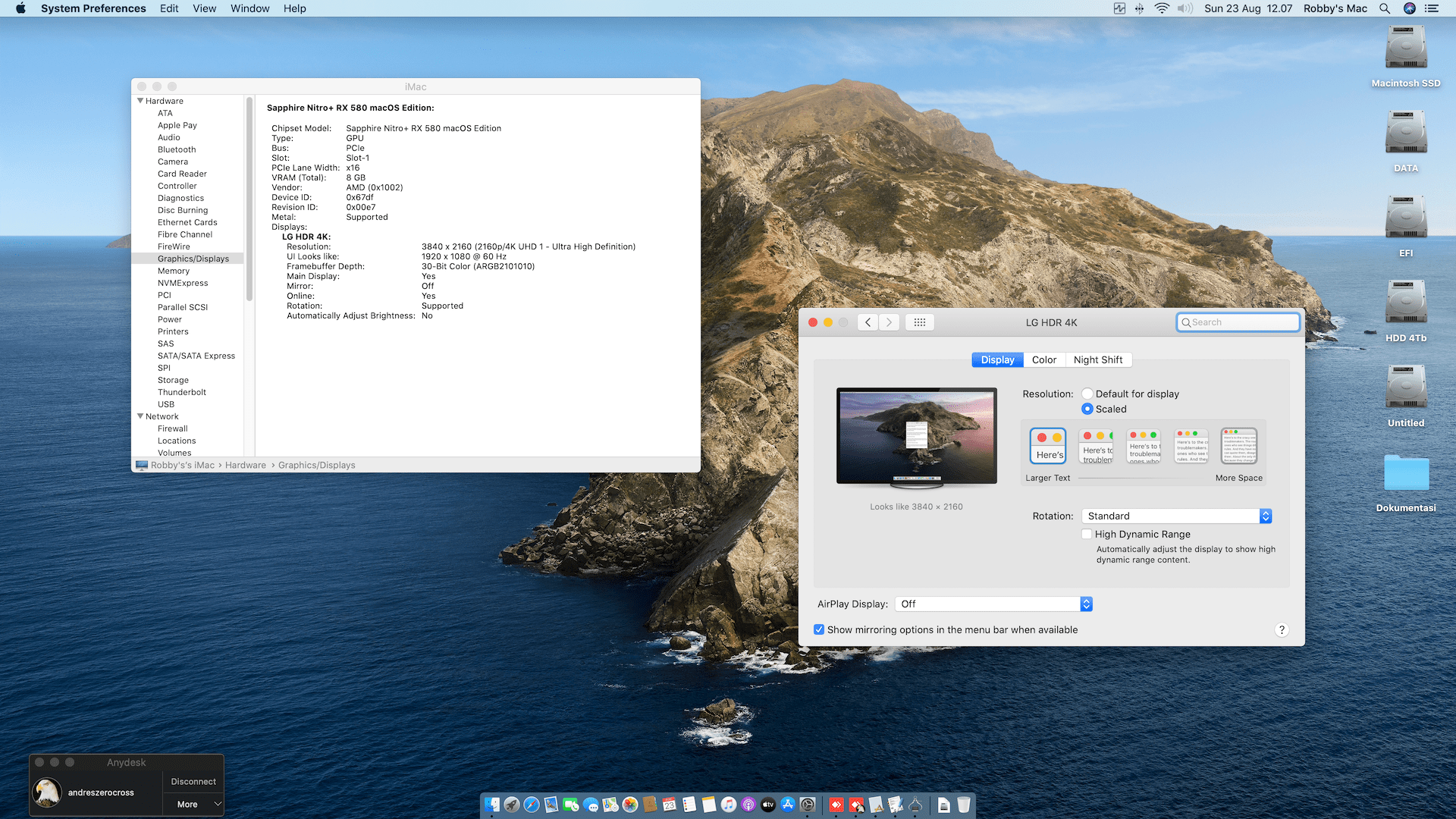Open FaceTime from the Dock
Image resolution: width=1456 pixels, height=819 pixels.
point(571,805)
